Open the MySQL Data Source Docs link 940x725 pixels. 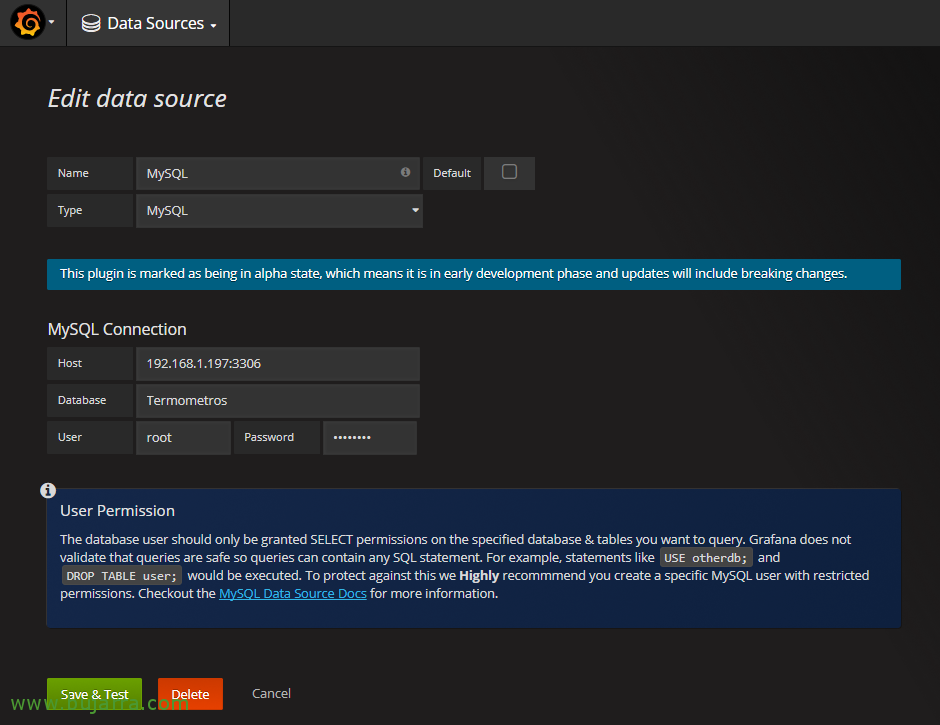pyautogui.click(x=293, y=594)
